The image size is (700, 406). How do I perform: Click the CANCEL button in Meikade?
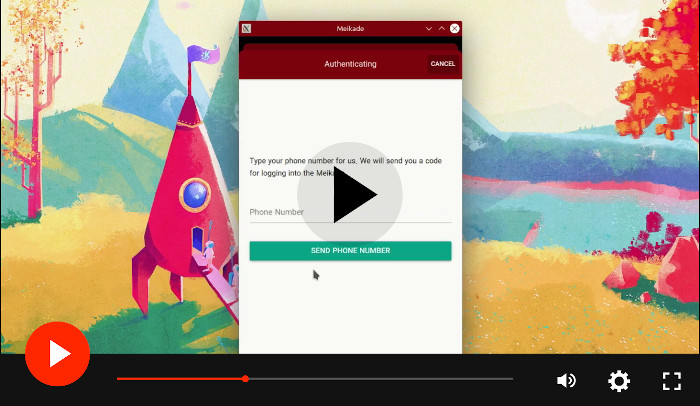click(x=442, y=64)
